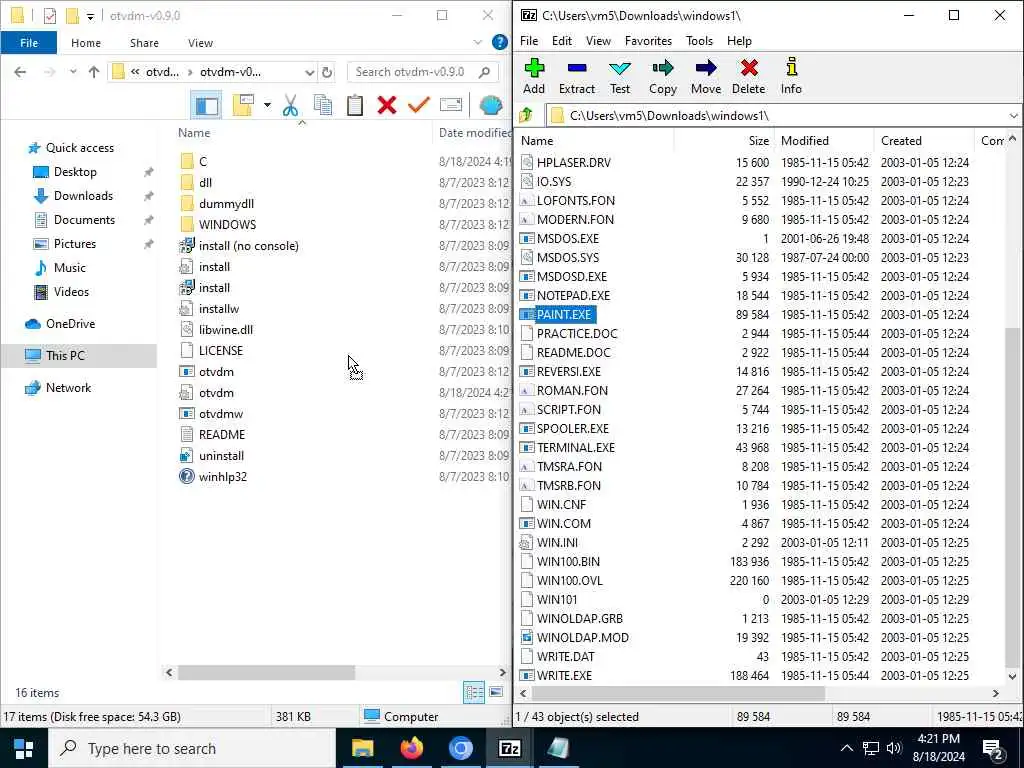1024x768 pixels.
Task: Open the Tools menu in 7-Zip
Action: [699, 40]
